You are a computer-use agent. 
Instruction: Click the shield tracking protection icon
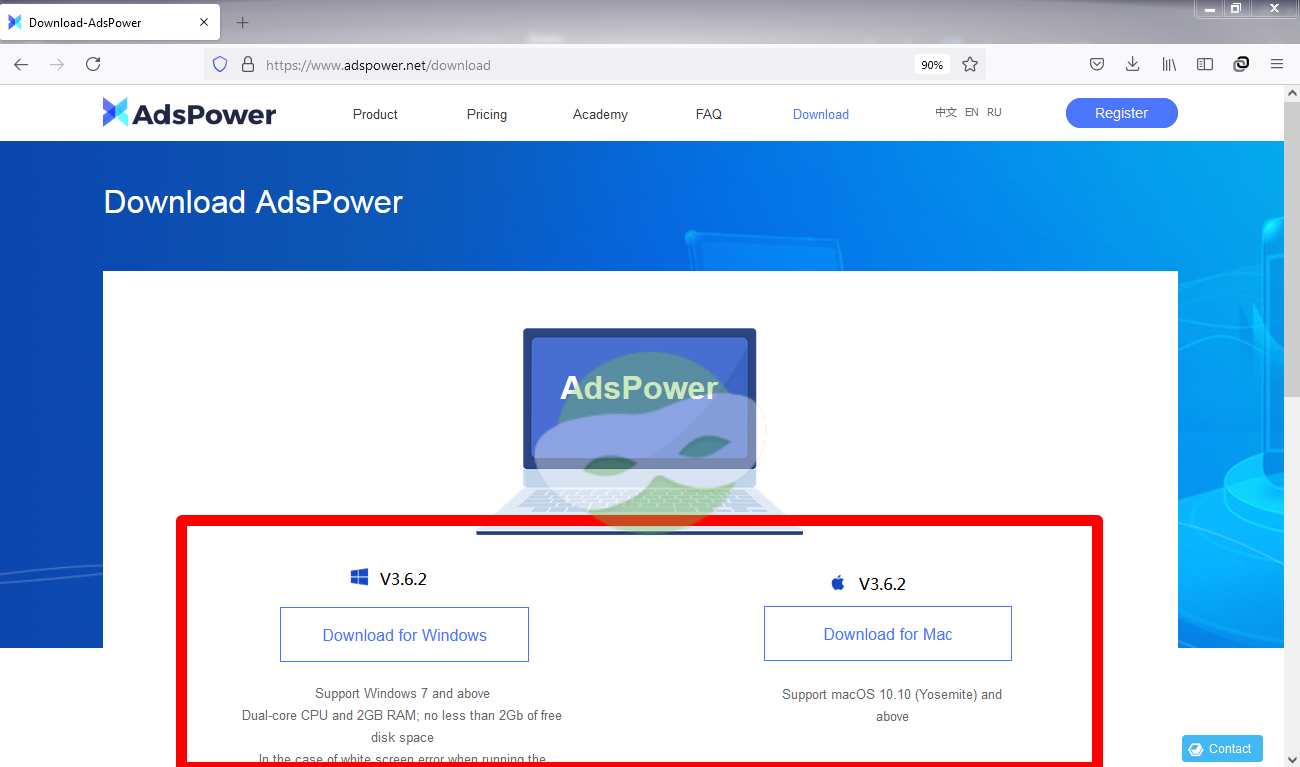pos(220,64)
